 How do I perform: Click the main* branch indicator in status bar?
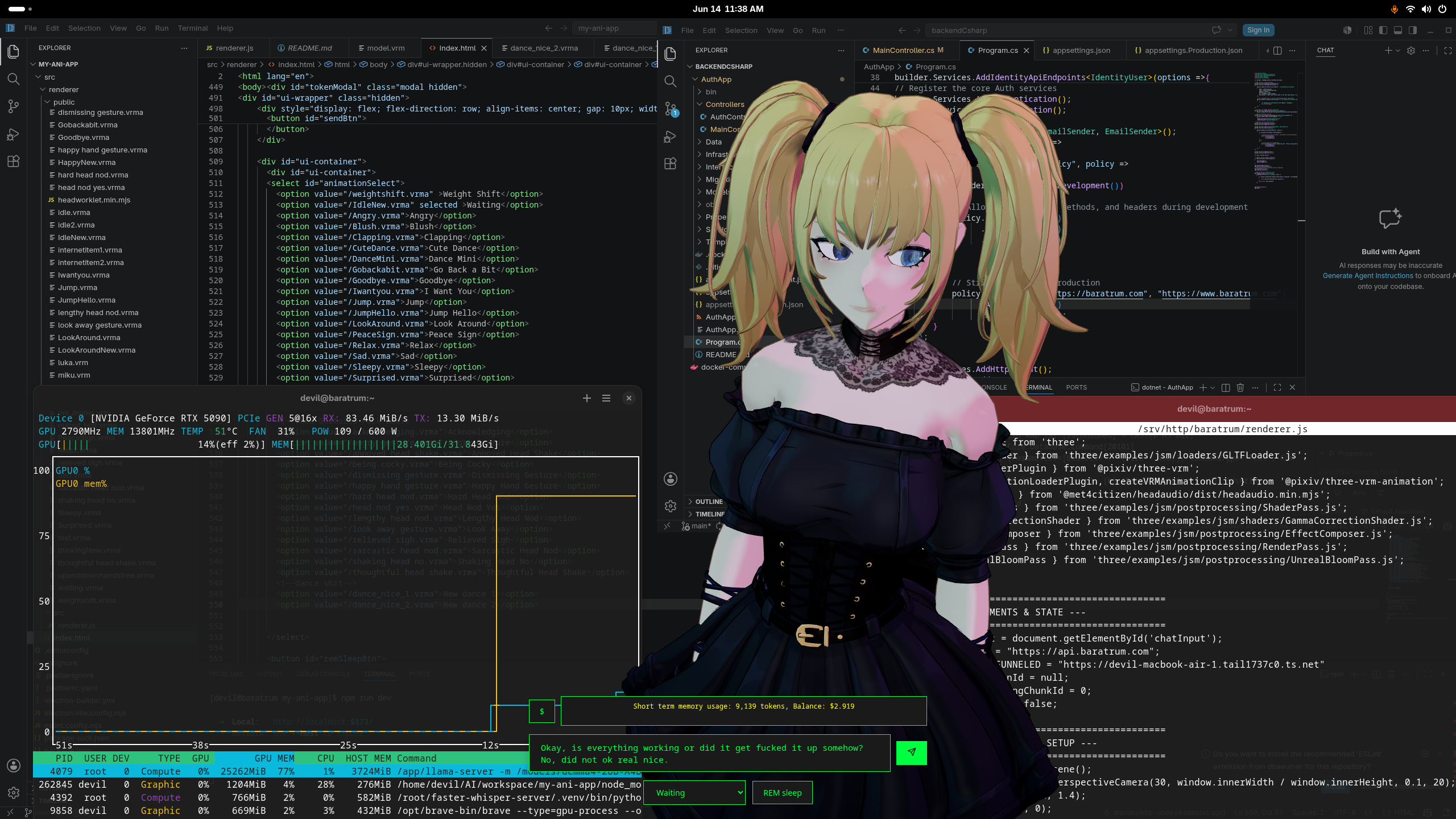696,526
